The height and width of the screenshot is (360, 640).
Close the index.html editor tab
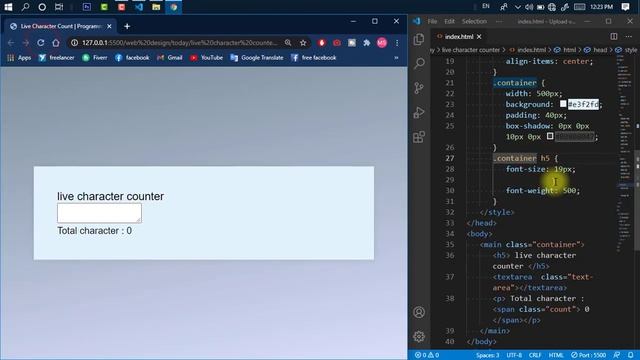tap(479, 37)
